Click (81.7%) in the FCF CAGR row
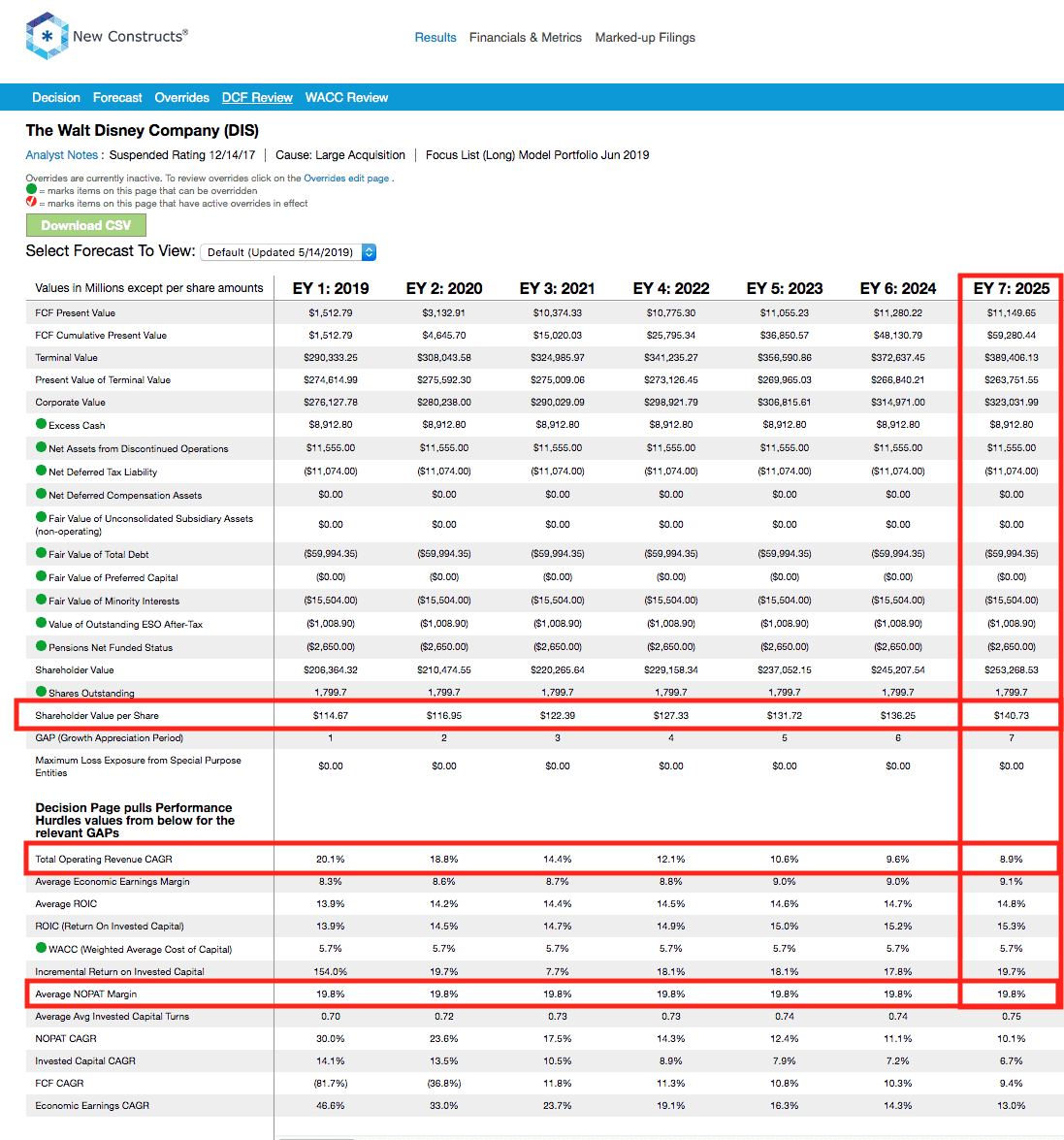 pos(331,1084)
